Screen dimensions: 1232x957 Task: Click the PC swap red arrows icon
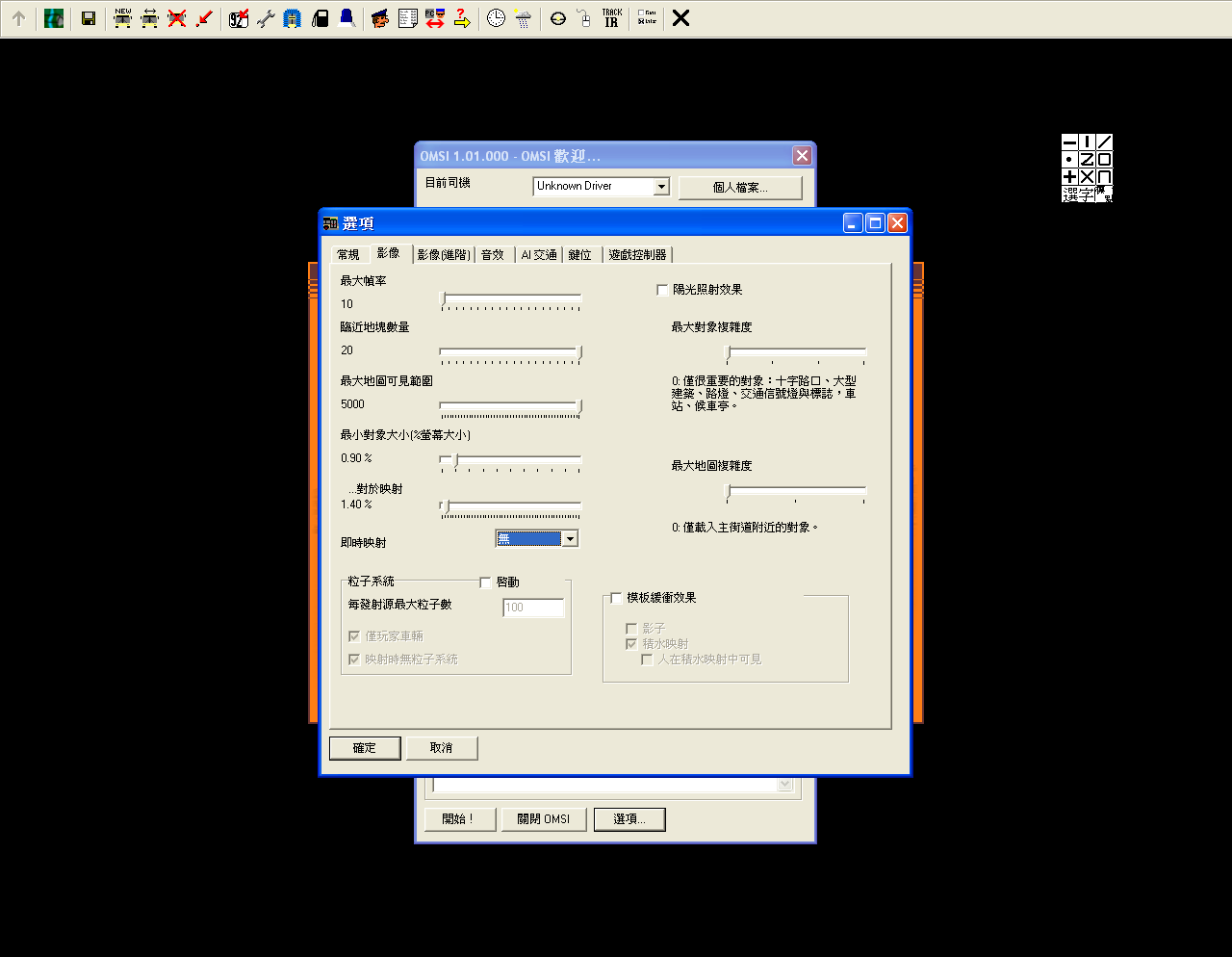pos(435,18)
